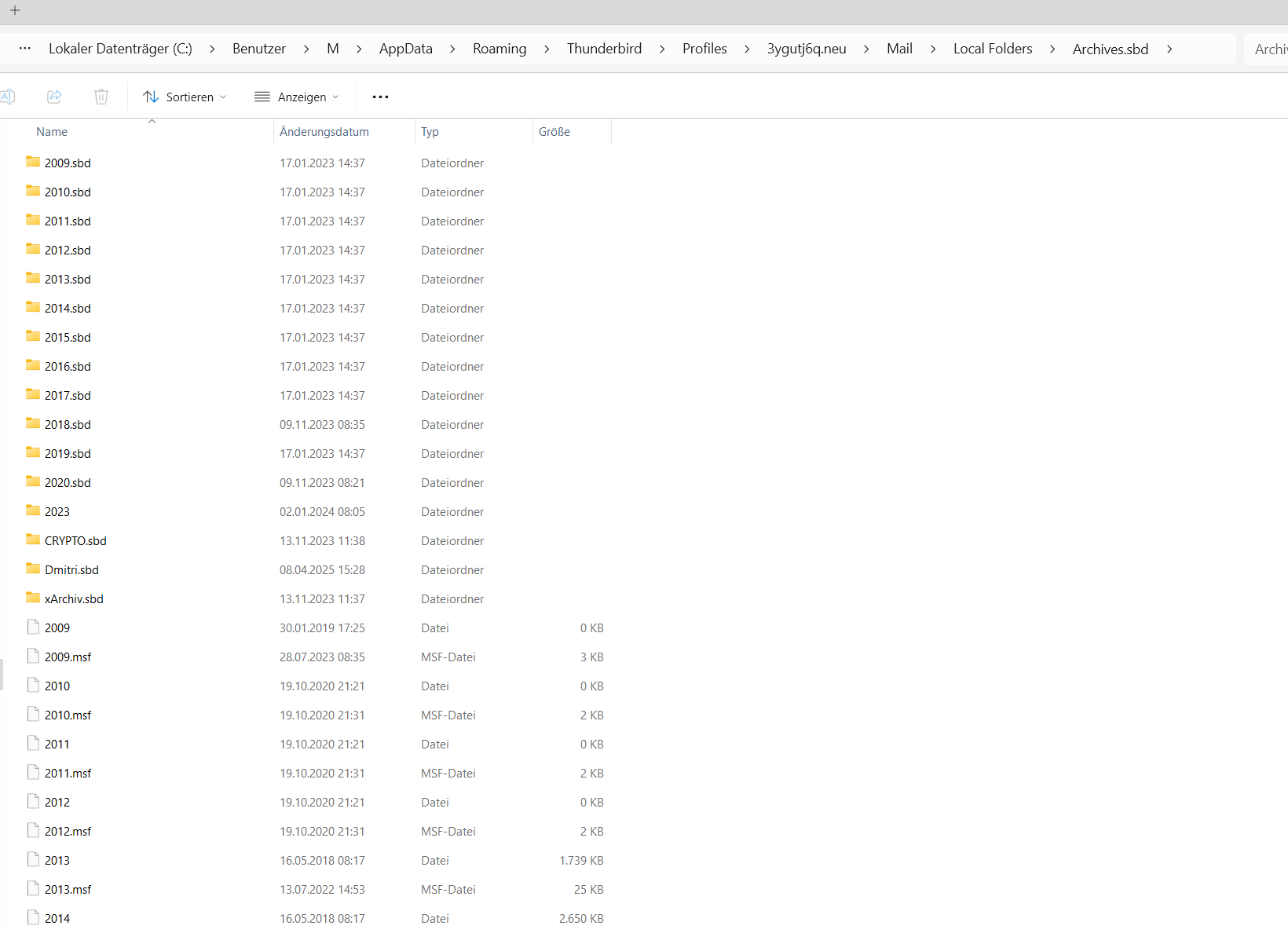Expand chevron after Roaming in breadcrumb

point(547,49)
